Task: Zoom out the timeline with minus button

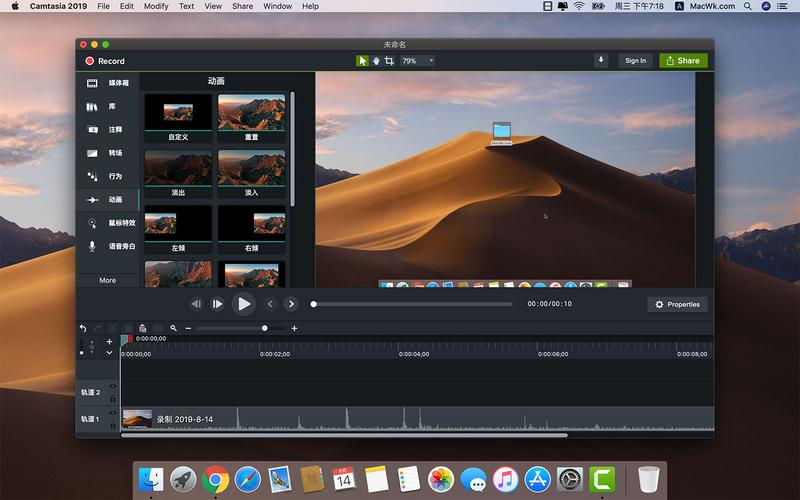Action: (x=188, y=328)
